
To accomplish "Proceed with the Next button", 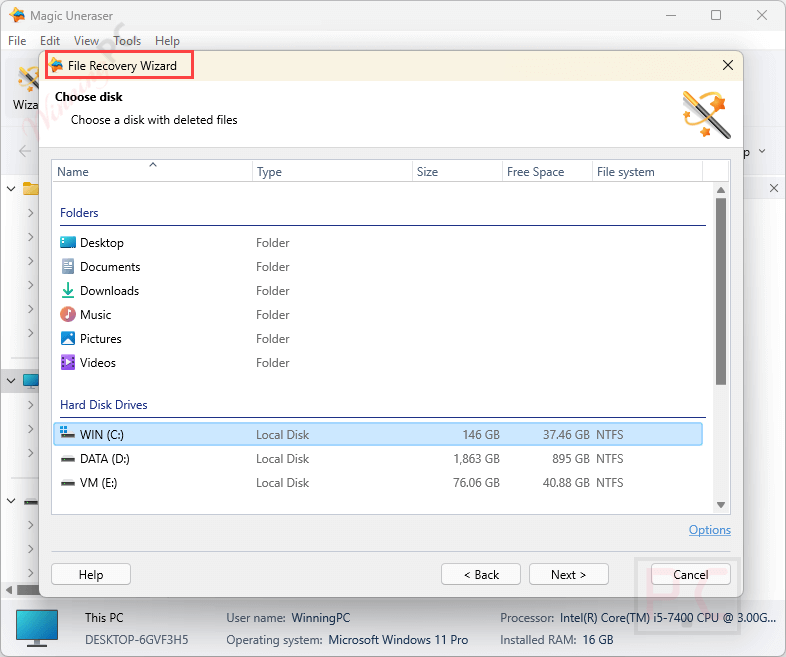I will click(x=568, y=574).
